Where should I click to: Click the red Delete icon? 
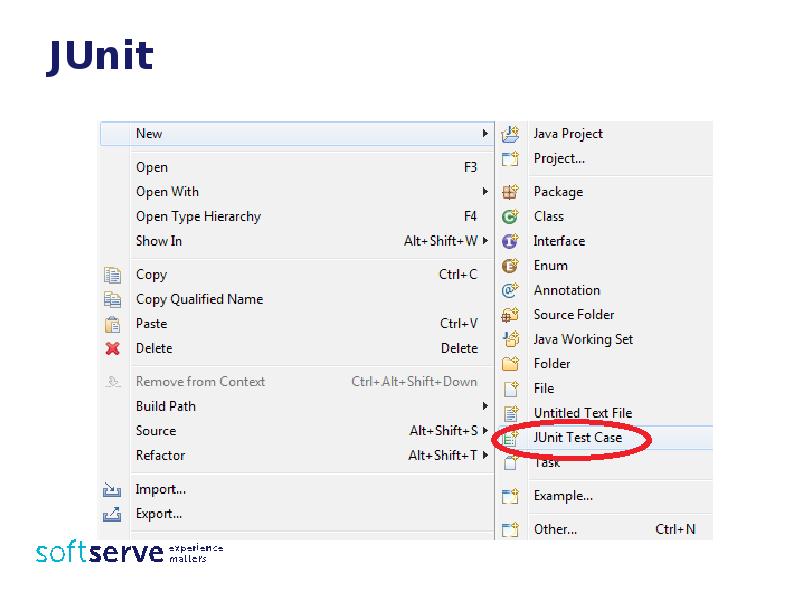tap(113, 349)
